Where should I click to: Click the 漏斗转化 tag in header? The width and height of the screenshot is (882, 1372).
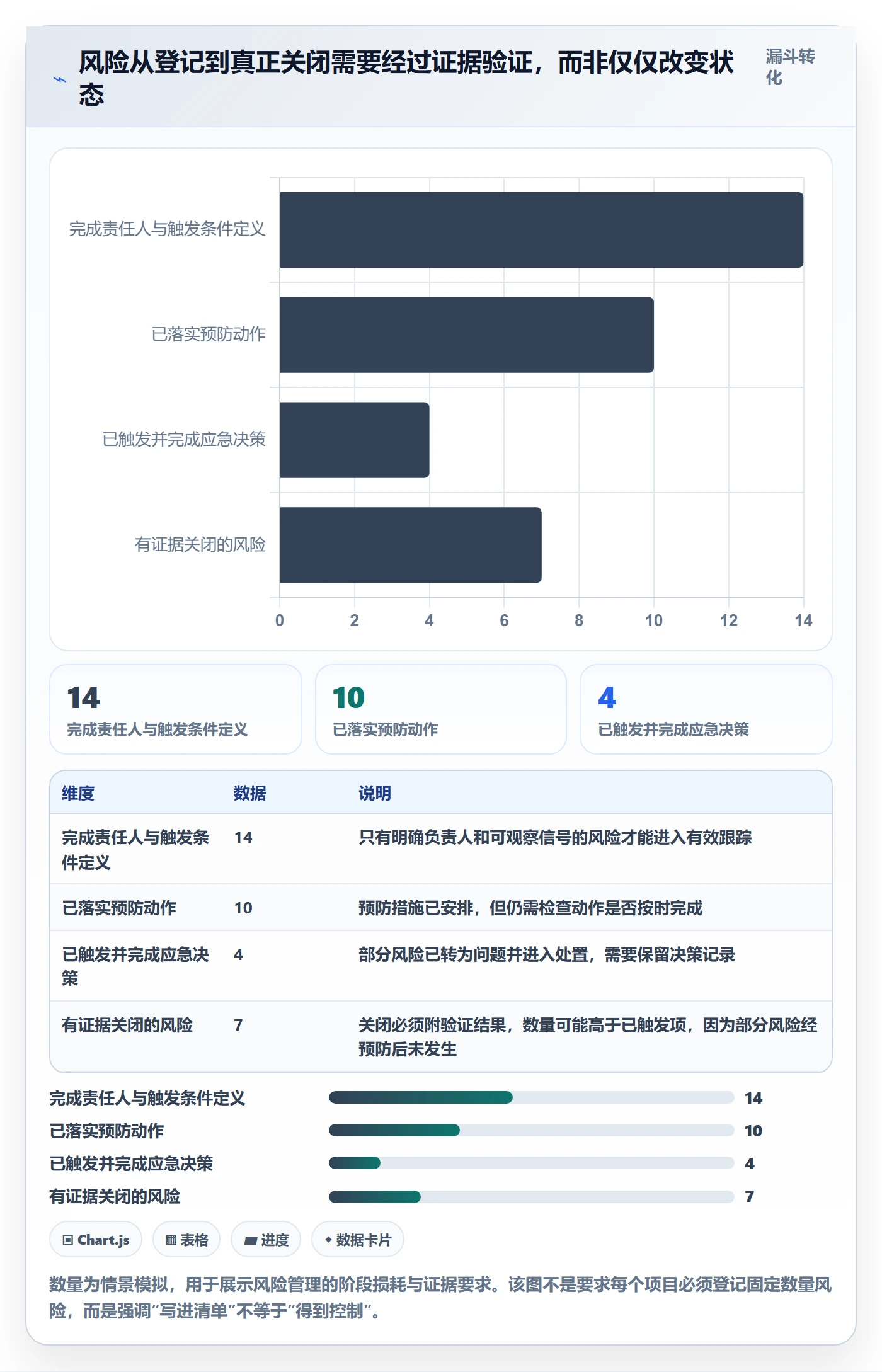(x=791, y=67)
